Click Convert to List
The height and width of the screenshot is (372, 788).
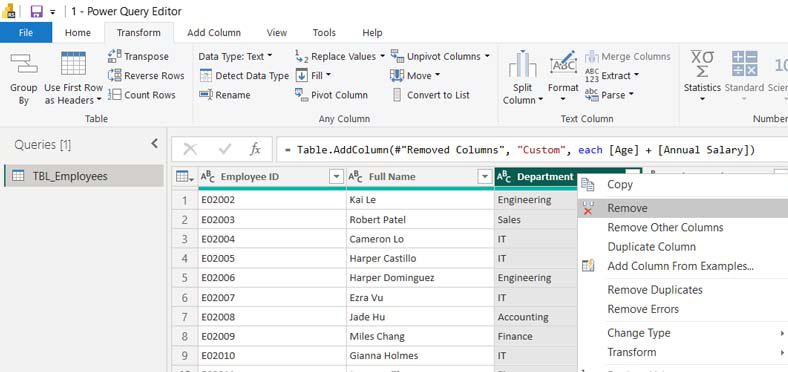click(x=430, y=95)
